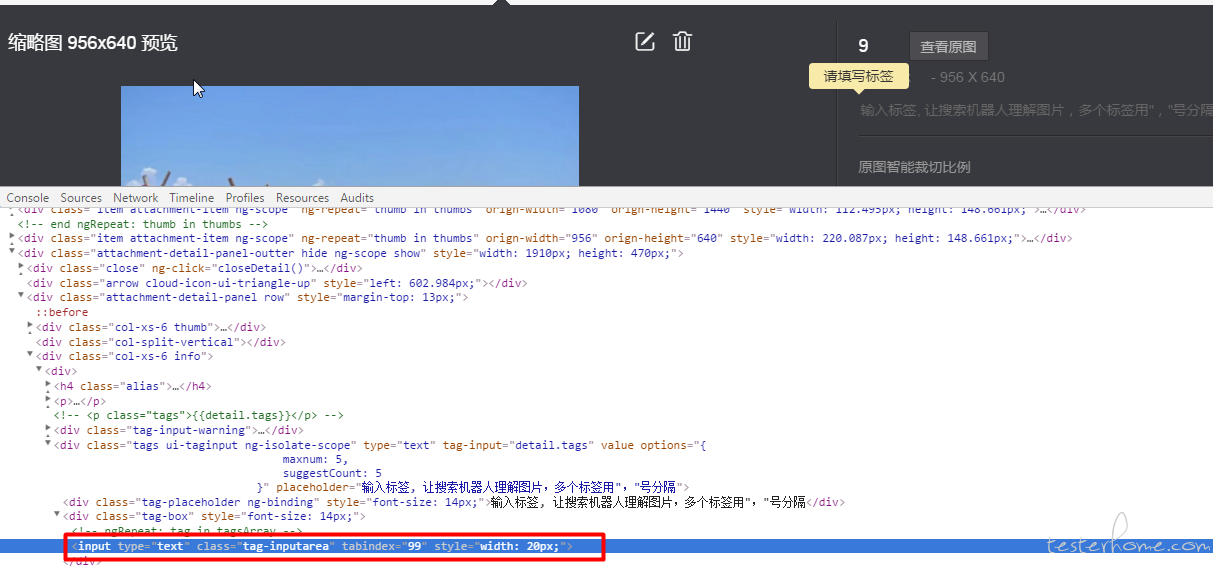Select the commented p class="tags" row
This screenshot has width=1213, height=570.
(199, 415)
